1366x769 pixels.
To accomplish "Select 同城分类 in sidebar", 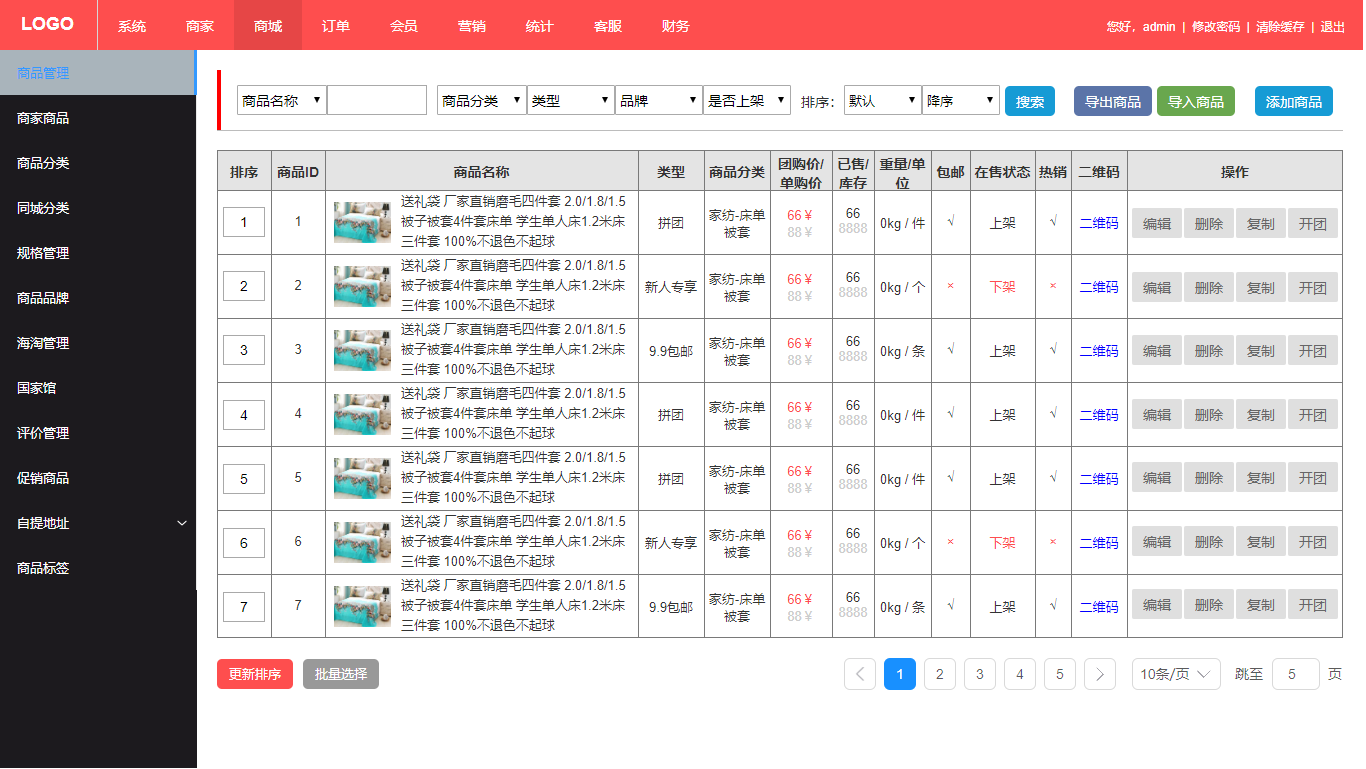I will tap(98, 208).
